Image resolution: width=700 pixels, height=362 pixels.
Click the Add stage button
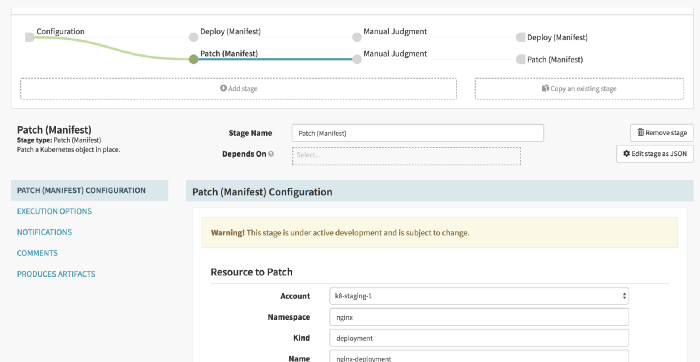238,88
